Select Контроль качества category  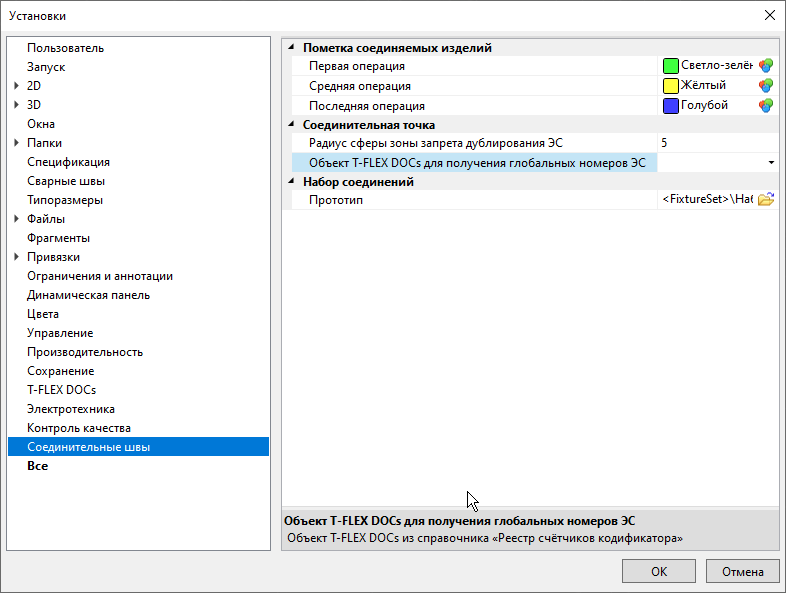pyautogui.click(x=79, y=428)
